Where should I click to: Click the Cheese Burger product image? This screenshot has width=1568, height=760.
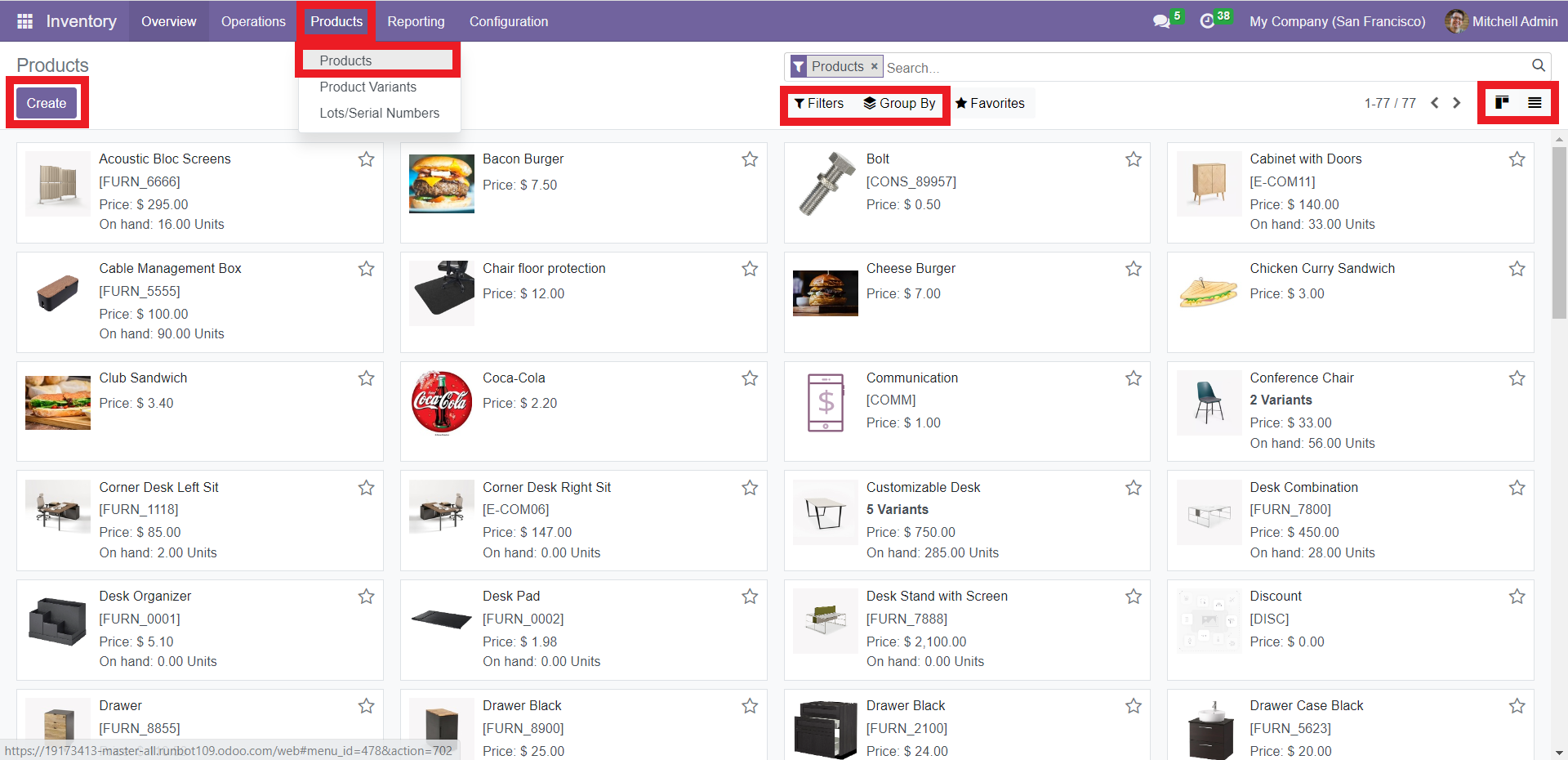click(x=826, y=293)
